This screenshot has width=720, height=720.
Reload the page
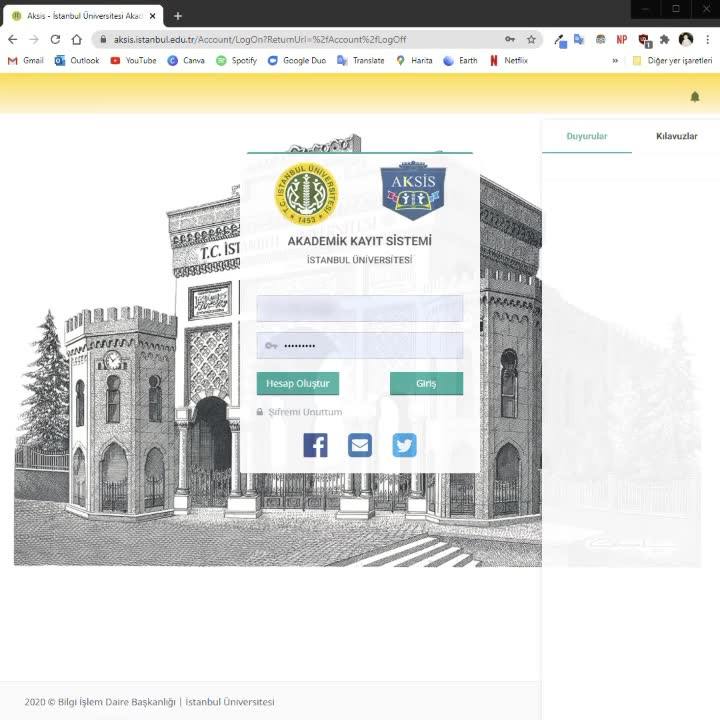pyautogui.click(x=55, y=39)
